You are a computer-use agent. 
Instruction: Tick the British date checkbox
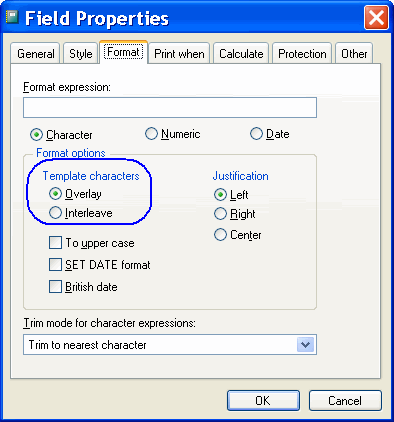pos(55,287)
